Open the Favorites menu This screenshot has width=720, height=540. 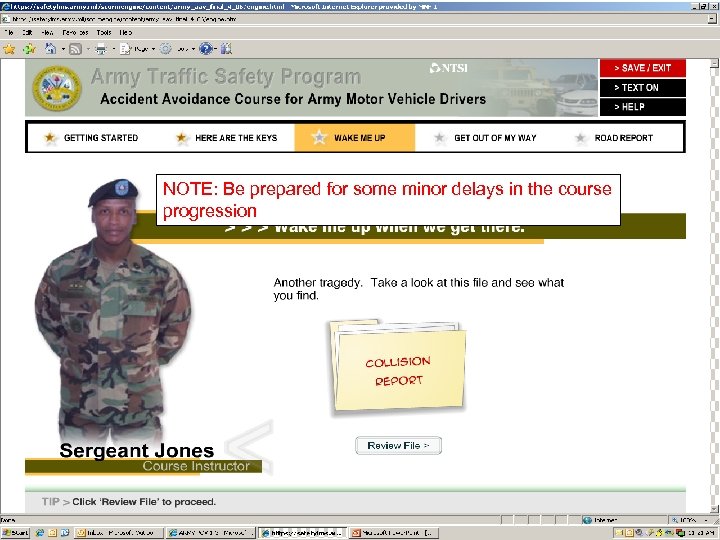coord(75,33)
